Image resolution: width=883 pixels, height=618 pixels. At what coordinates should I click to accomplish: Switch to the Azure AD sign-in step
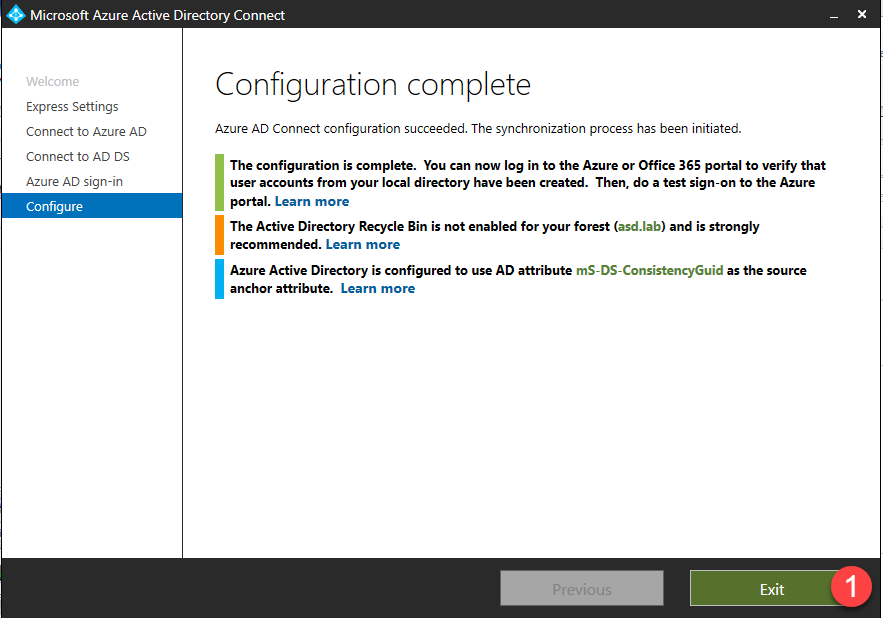click(75, 182)
